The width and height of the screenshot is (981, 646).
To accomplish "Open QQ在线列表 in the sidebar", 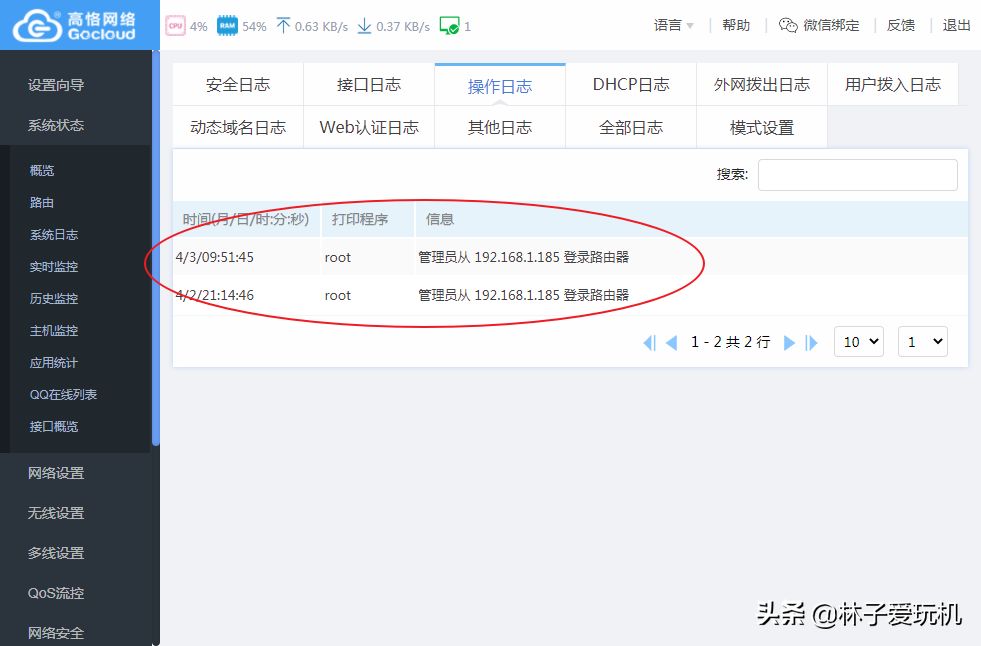I will coord(63,395).
